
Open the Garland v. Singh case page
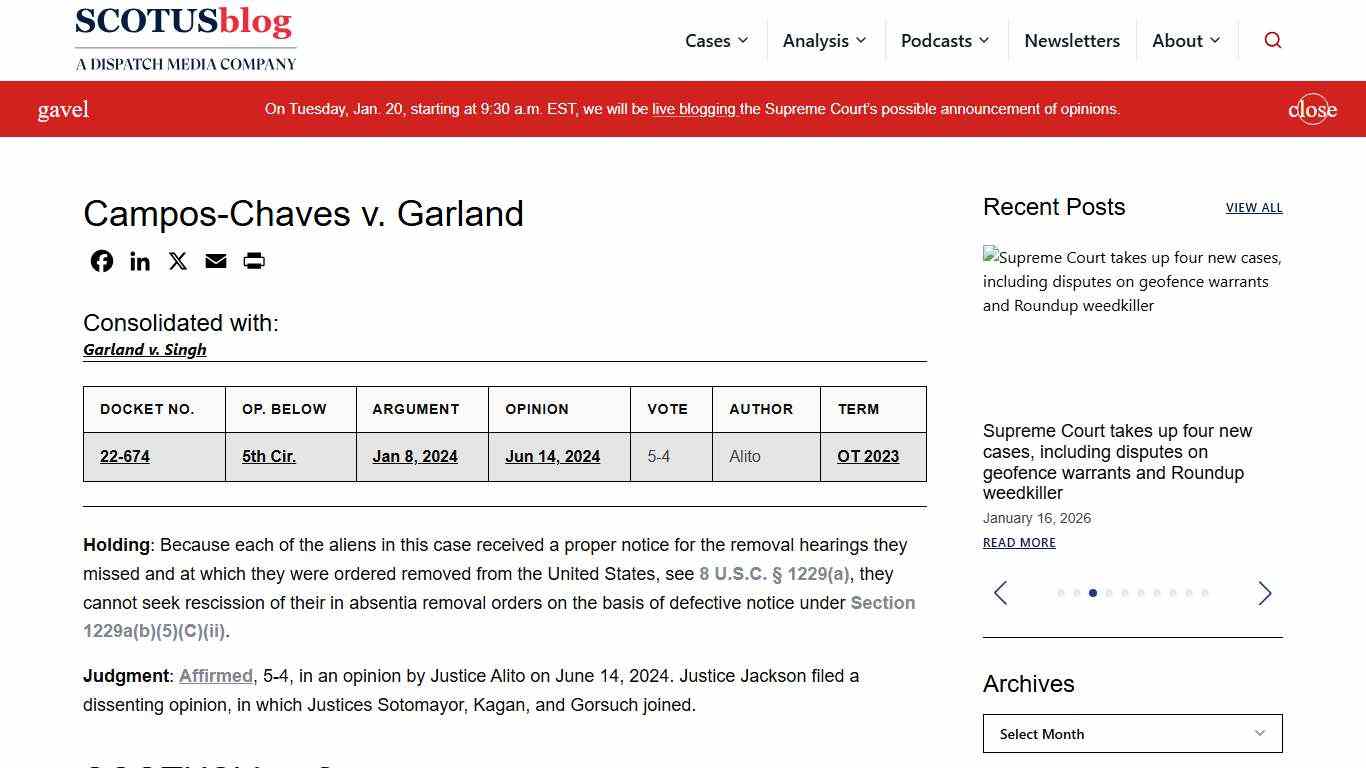click(x=144, y=349)
